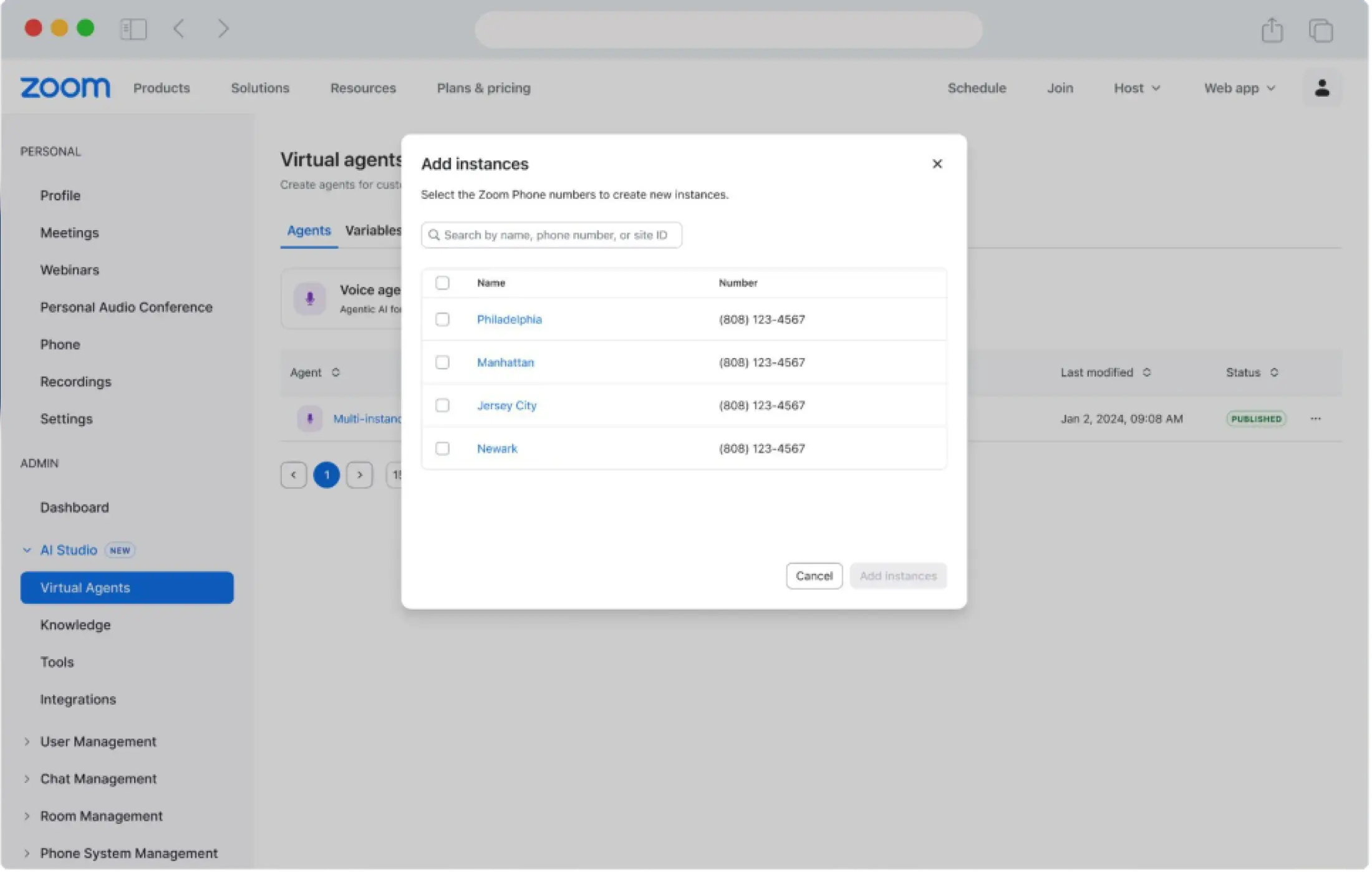Check the Newark row checkbox
The image size is (1372, 872).
point(442,448)
